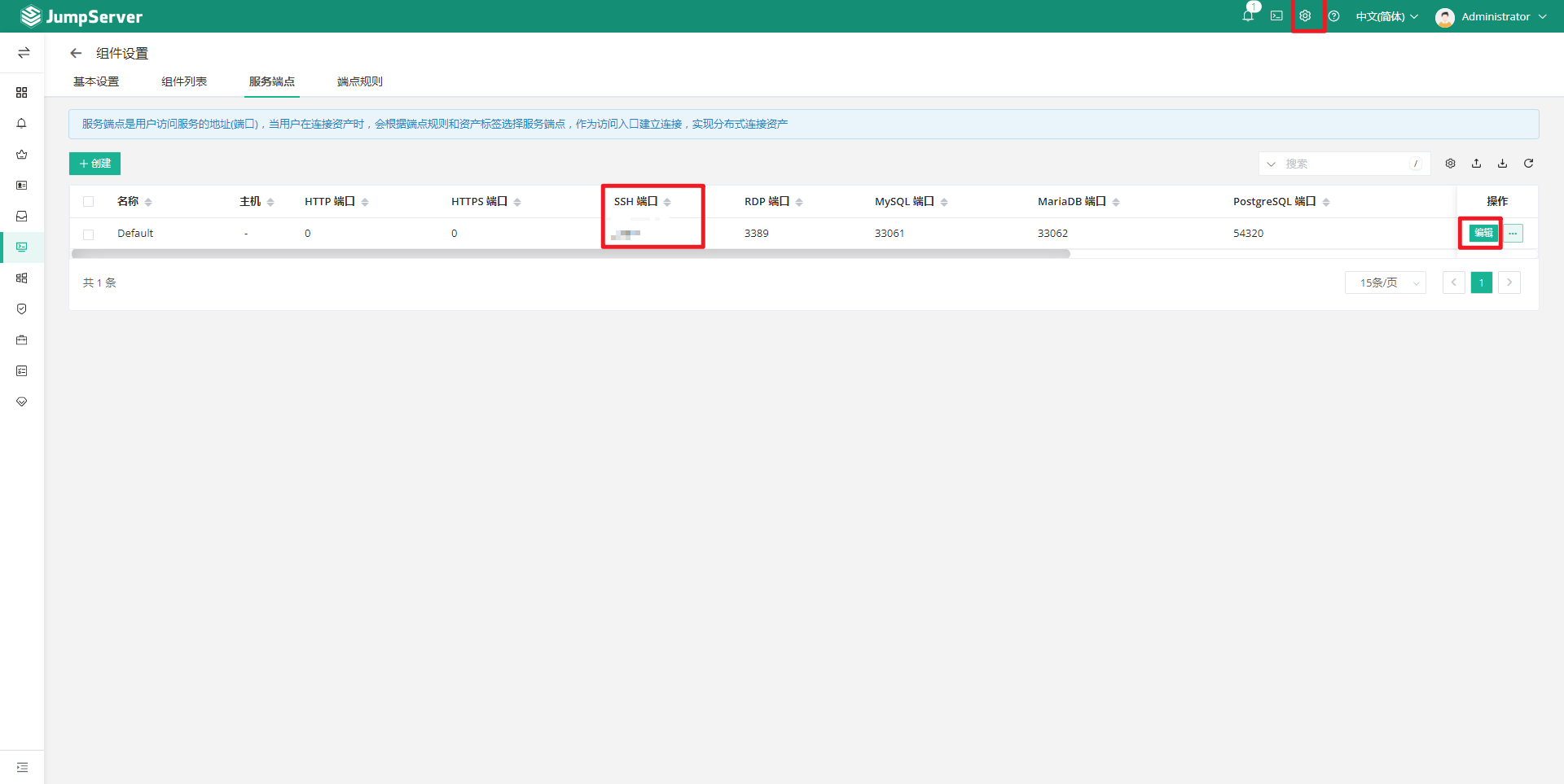This screenshot has width=1564, height=784.
Task: Switch to the 端点规则 tab
Action: [359, 81]
